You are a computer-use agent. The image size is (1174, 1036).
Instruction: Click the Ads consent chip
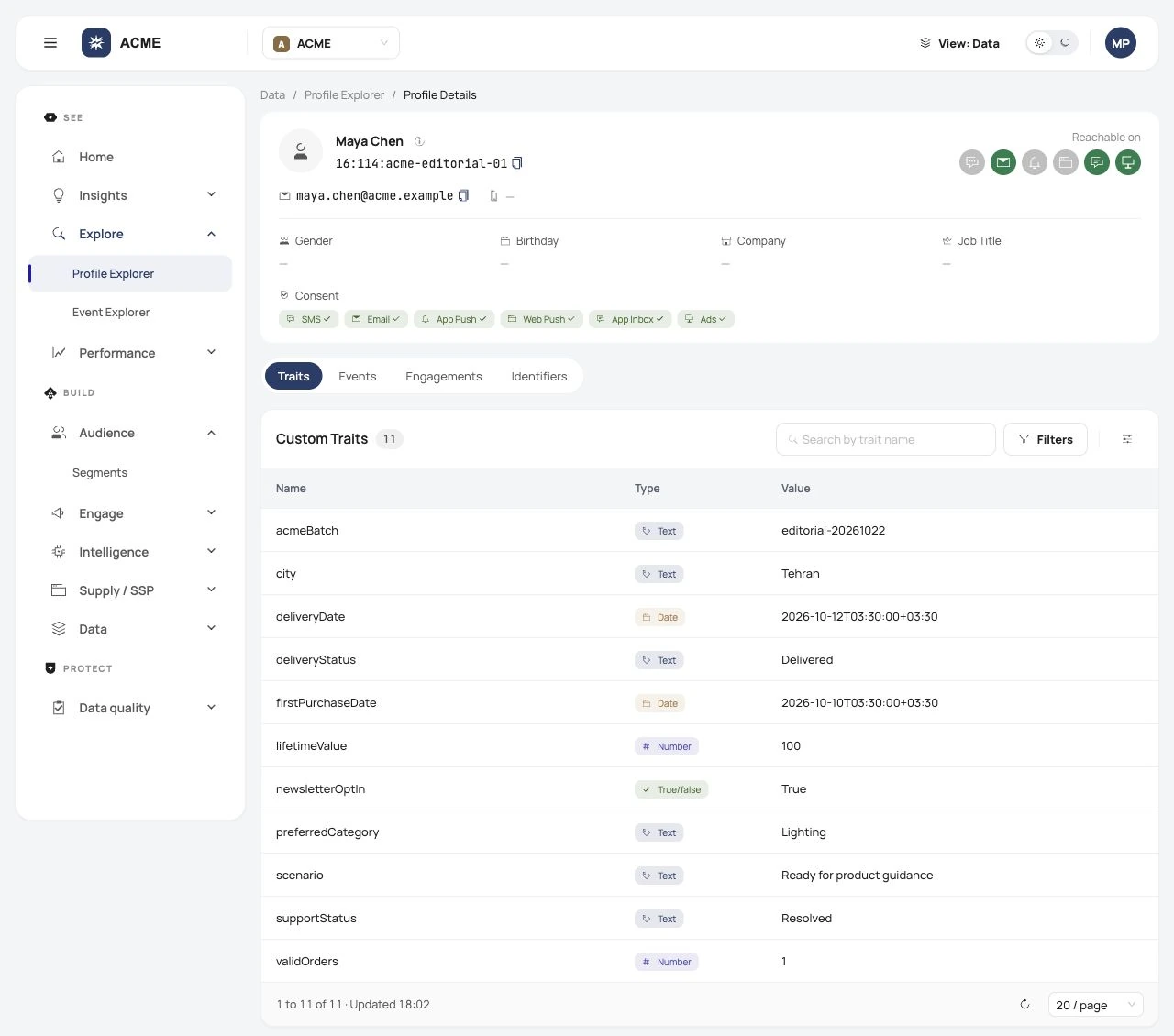pyautogui.click(x=706, y=319)
